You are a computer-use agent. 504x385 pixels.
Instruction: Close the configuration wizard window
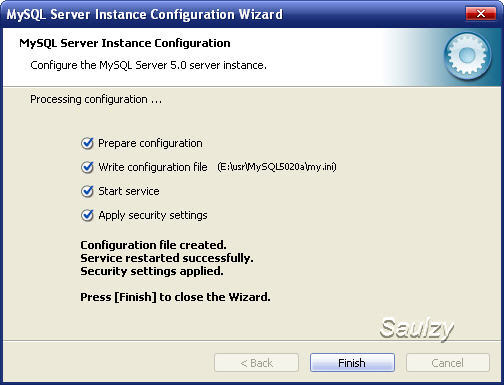[x=480, y=14]
